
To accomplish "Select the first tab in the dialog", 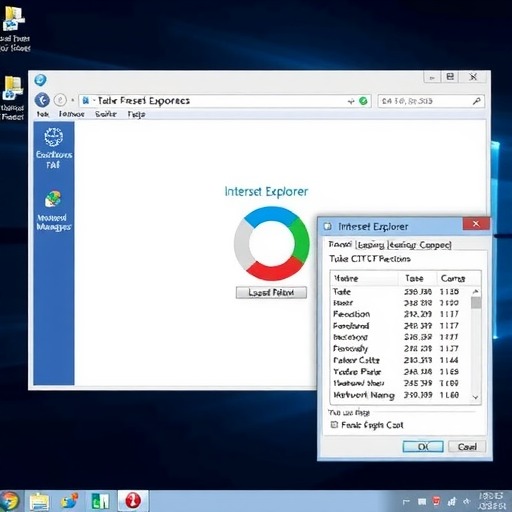I will pyautogui.click(x=340, y=244).
